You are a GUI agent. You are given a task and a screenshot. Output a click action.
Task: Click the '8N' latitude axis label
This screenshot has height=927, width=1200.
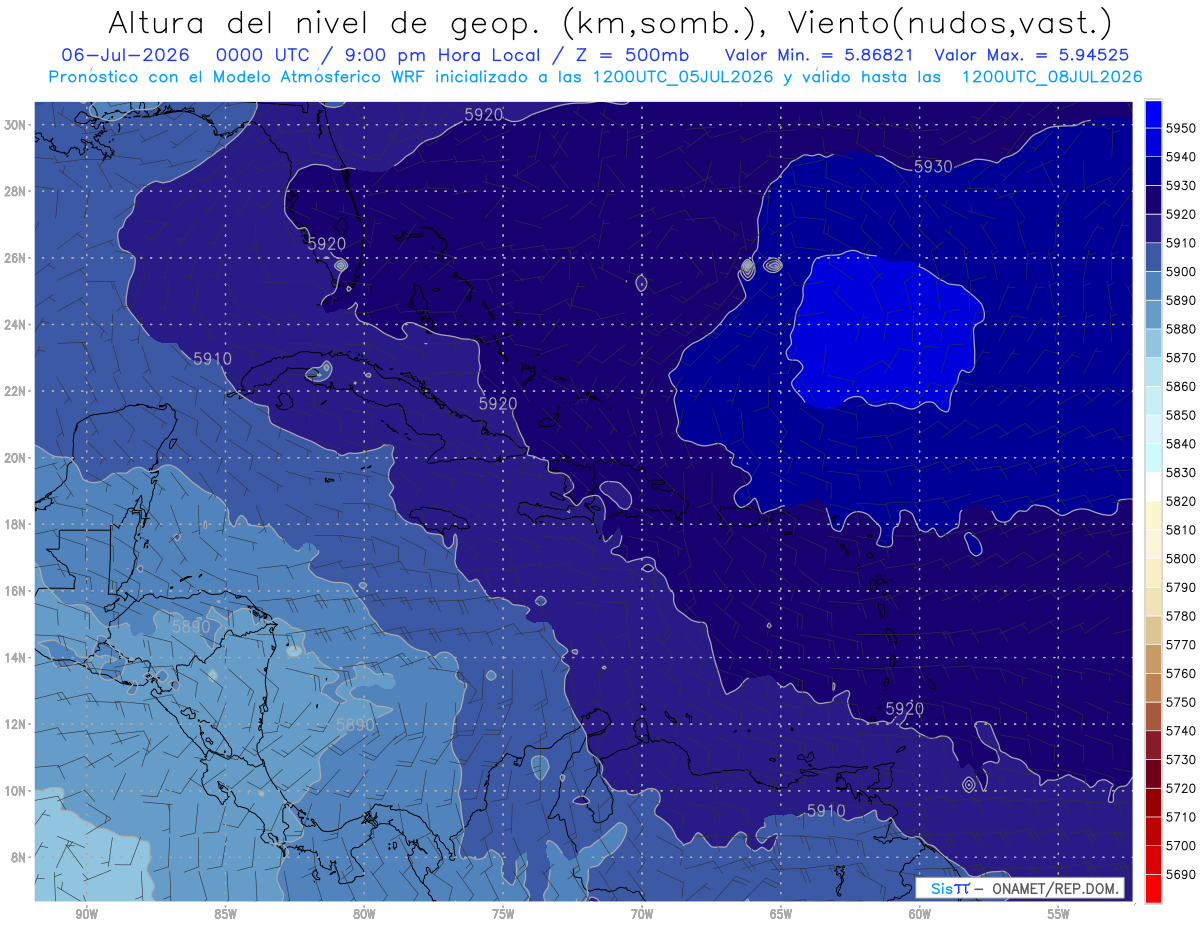20,857
